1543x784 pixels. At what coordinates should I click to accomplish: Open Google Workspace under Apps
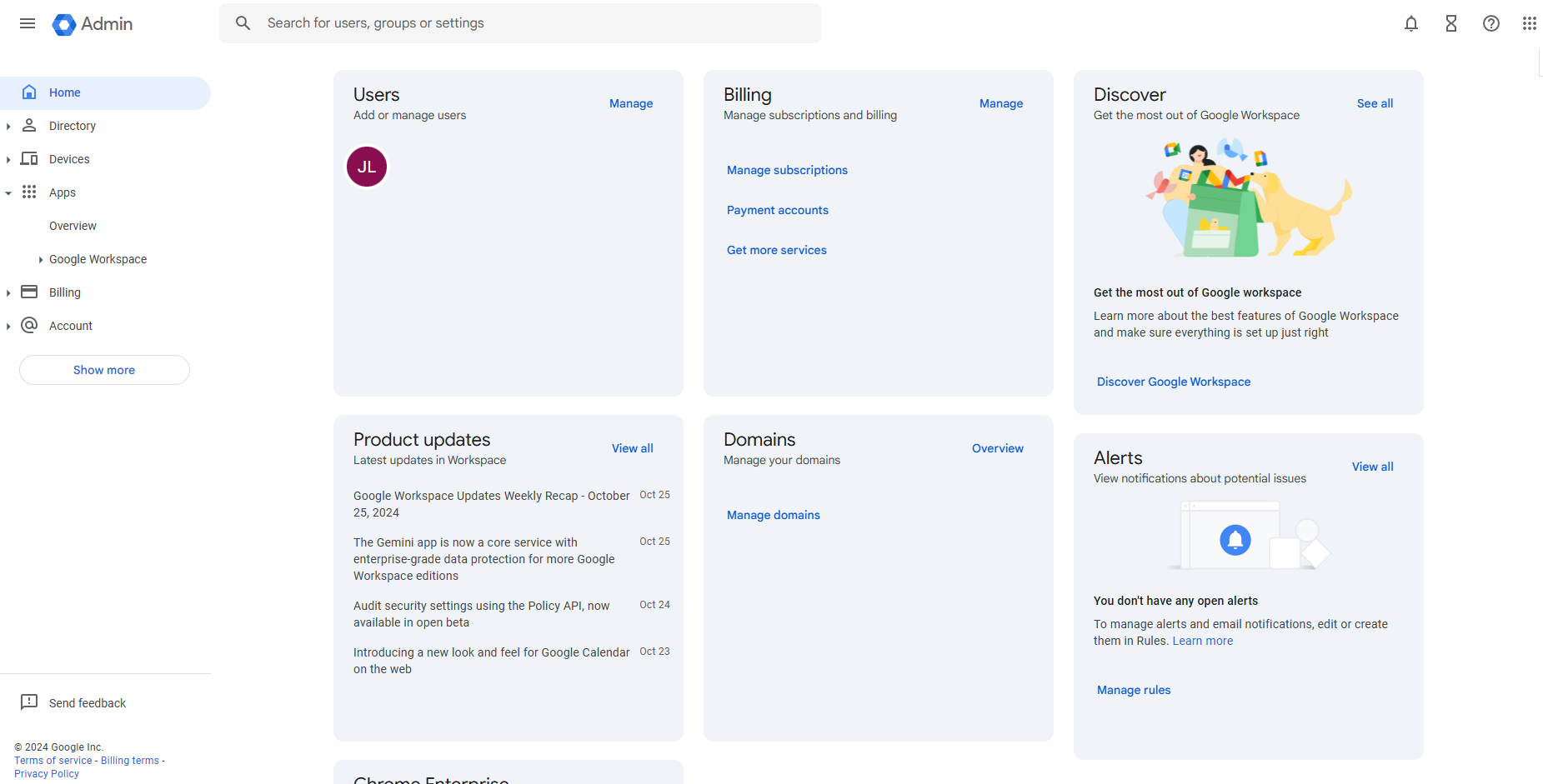point(98,259)
